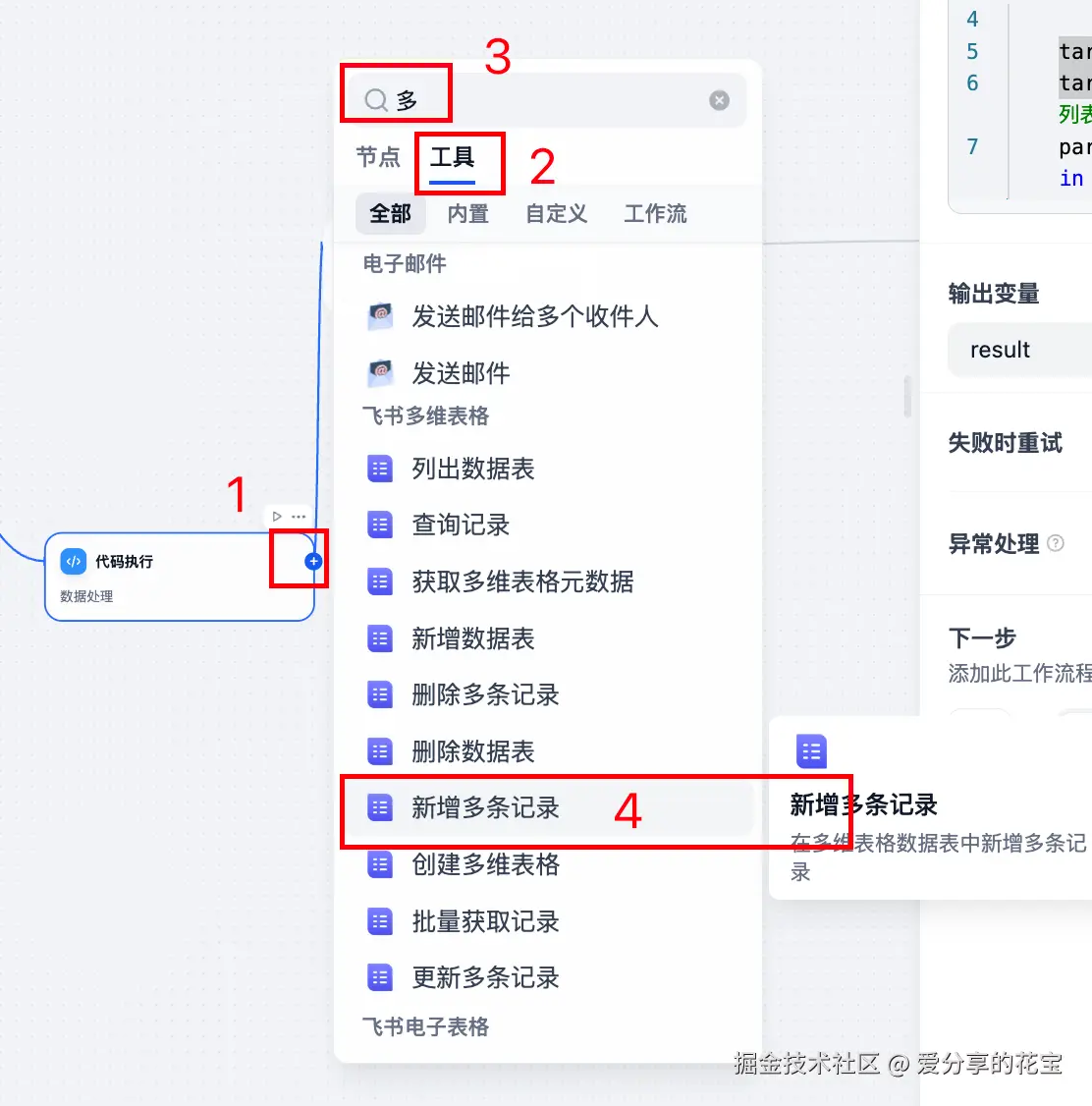1092x1106 pixels.
Task: Switch to the 工具 tab
Action: point(453,156)
